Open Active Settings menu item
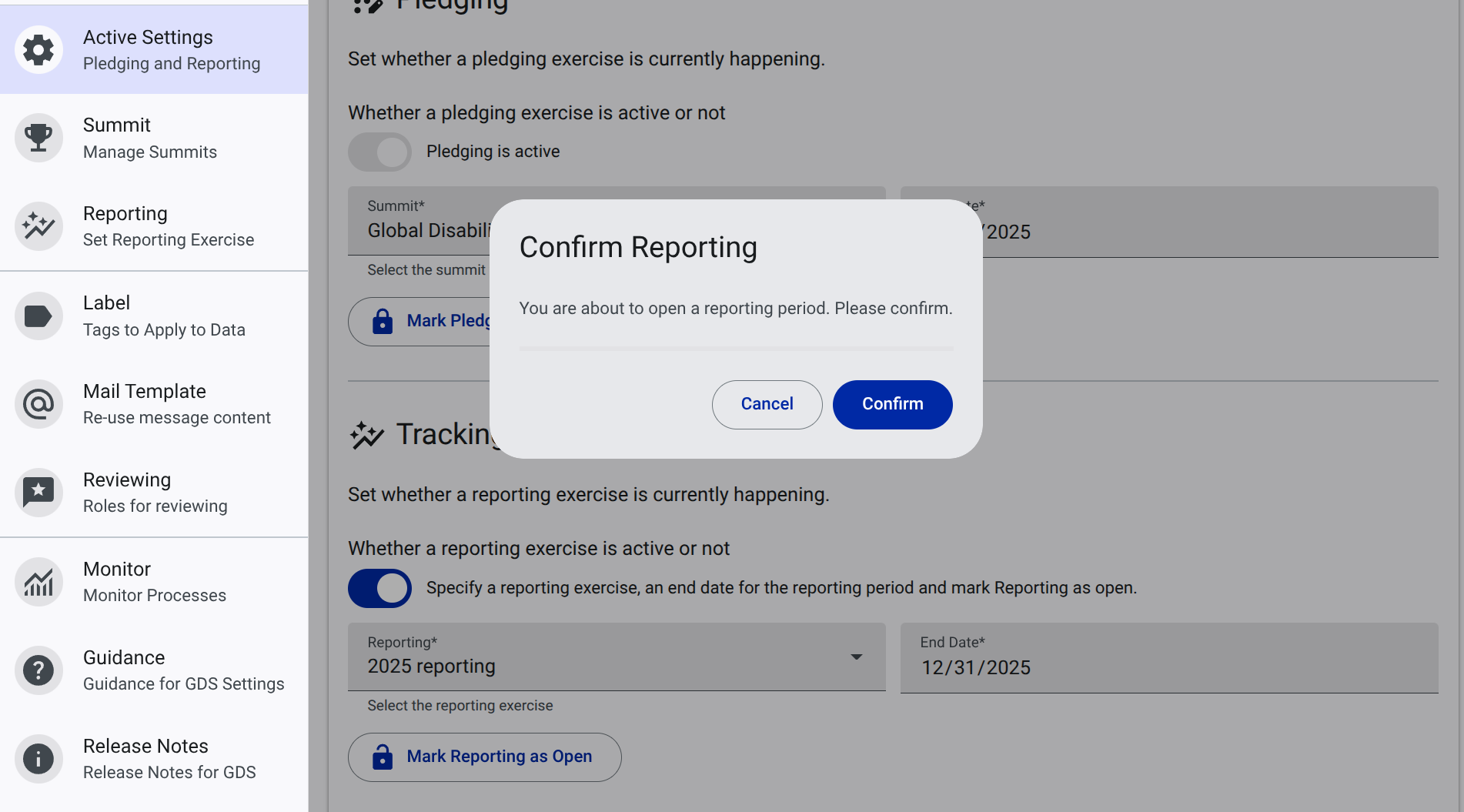 tap(154, 50)
